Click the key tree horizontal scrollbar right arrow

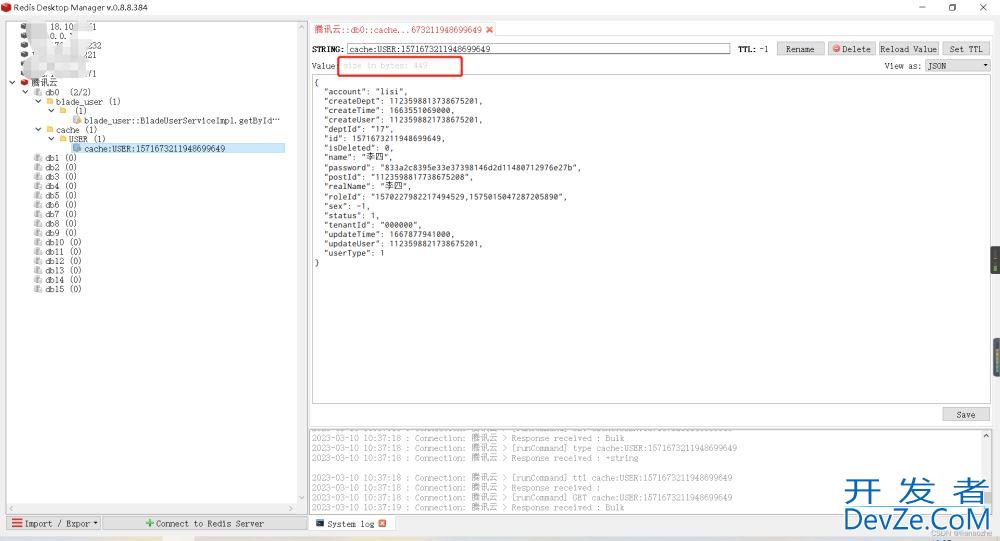291,508
